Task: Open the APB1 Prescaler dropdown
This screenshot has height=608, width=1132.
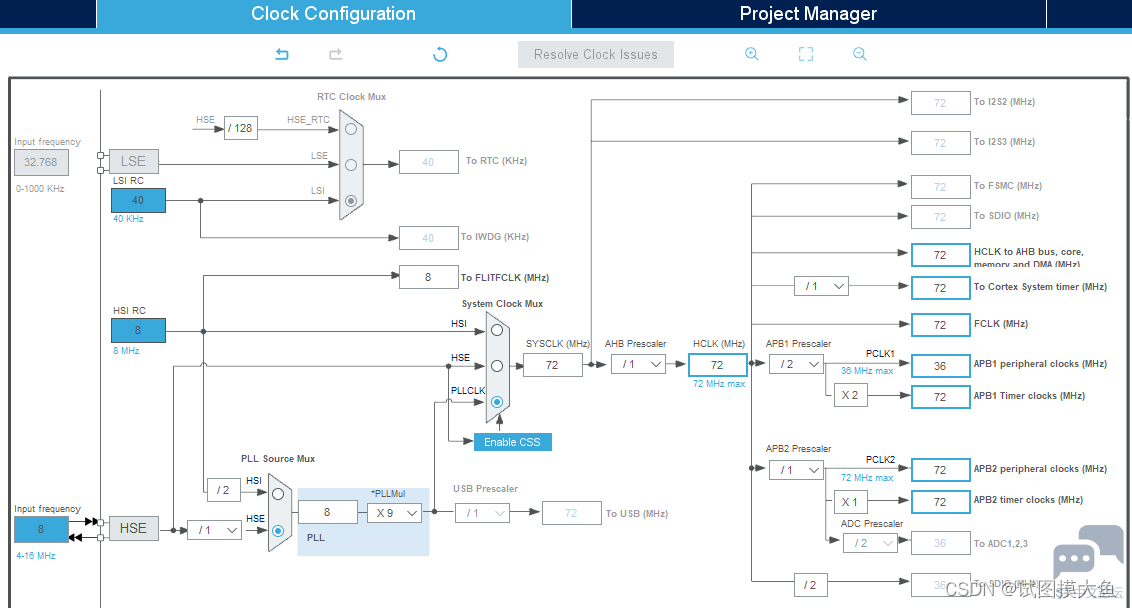Action: [796, 365]
